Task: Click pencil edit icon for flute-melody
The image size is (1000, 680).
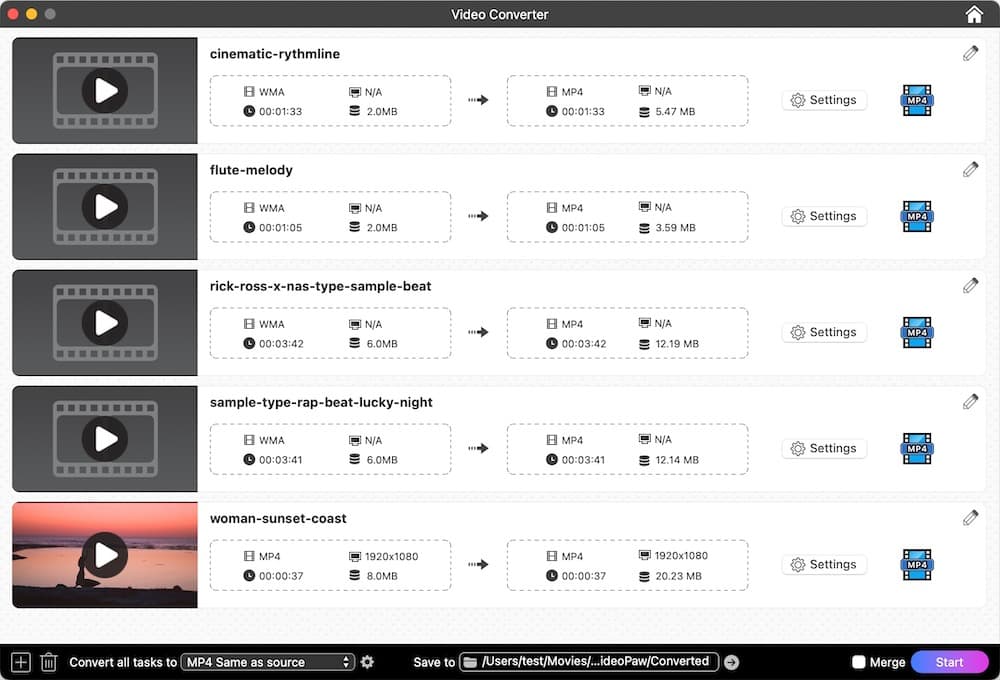Action: coord(970,170)
